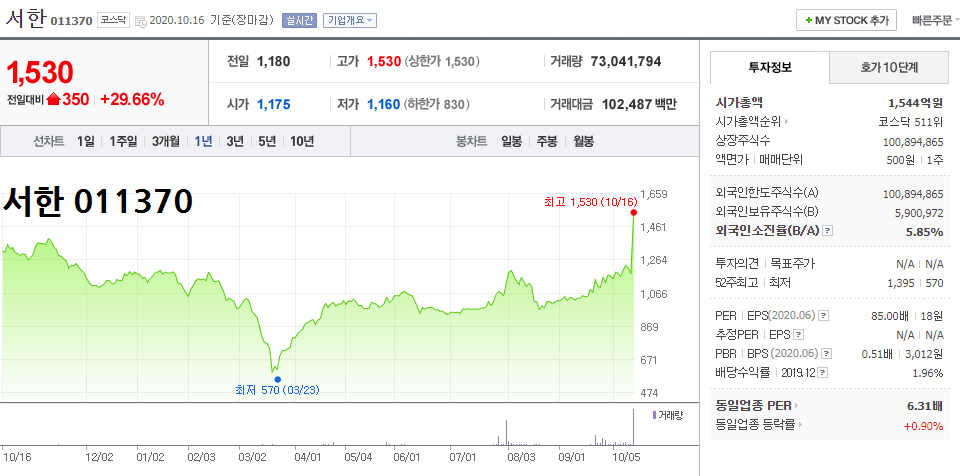The image size is (961, 476).
Task: Click the 시가총액 value 1,544억원
Action: pos(915,103)
